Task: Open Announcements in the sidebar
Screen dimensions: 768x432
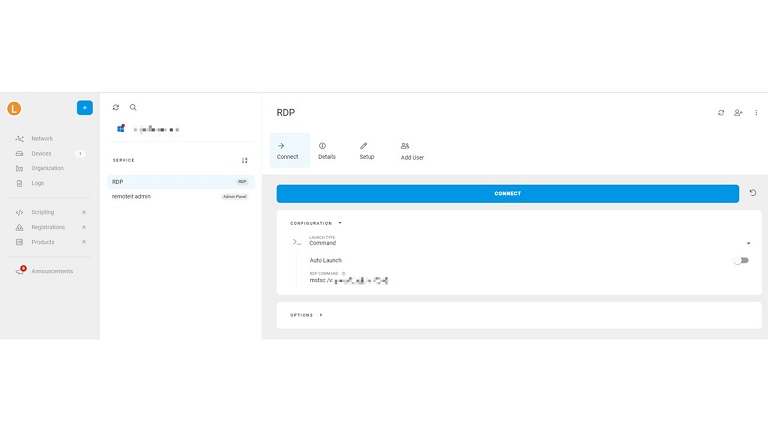Action: click(52, 271)
